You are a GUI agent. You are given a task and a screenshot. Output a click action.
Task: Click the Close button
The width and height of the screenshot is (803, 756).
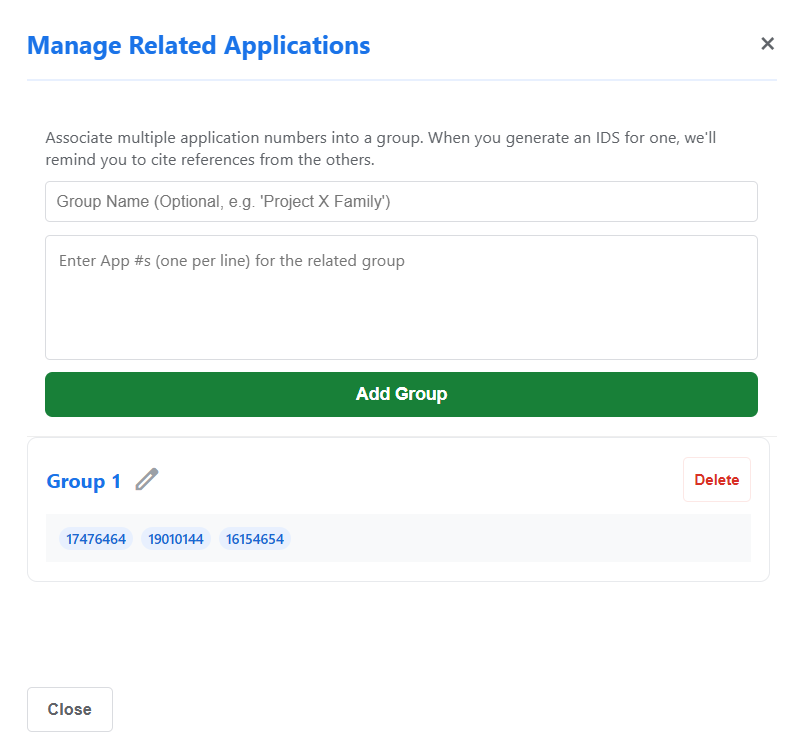click(x=70, y=709)
